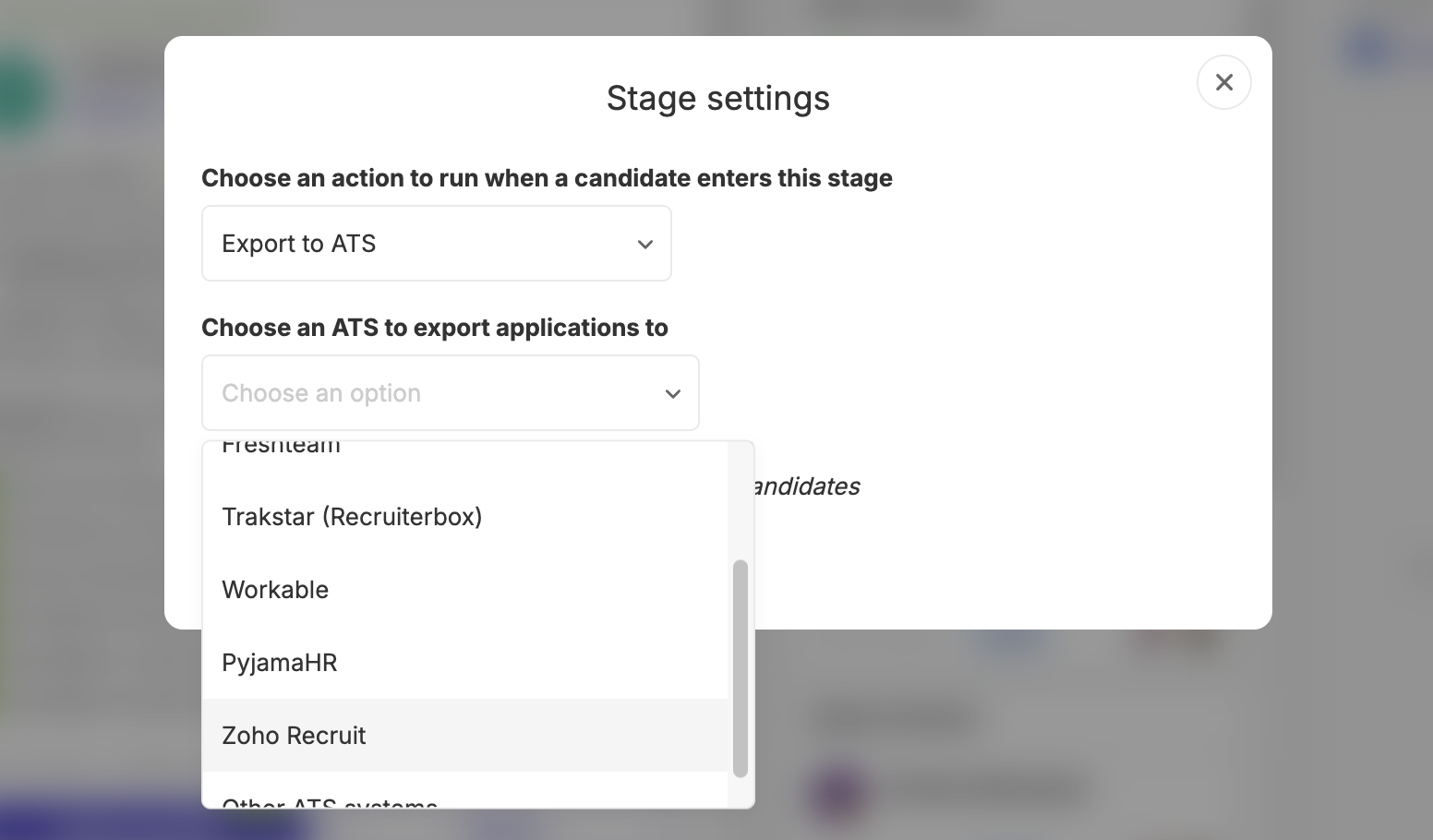The height and width of the screenshot is (840, 1433).
Task: Select Workable from the ATS list
Action: [465, 590]
